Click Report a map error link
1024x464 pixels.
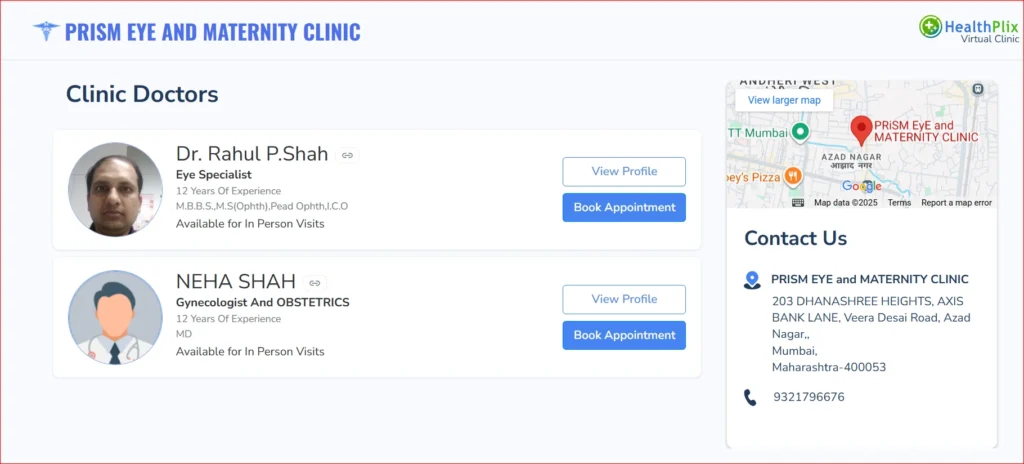pyautogui.click(x=956, y=203)
